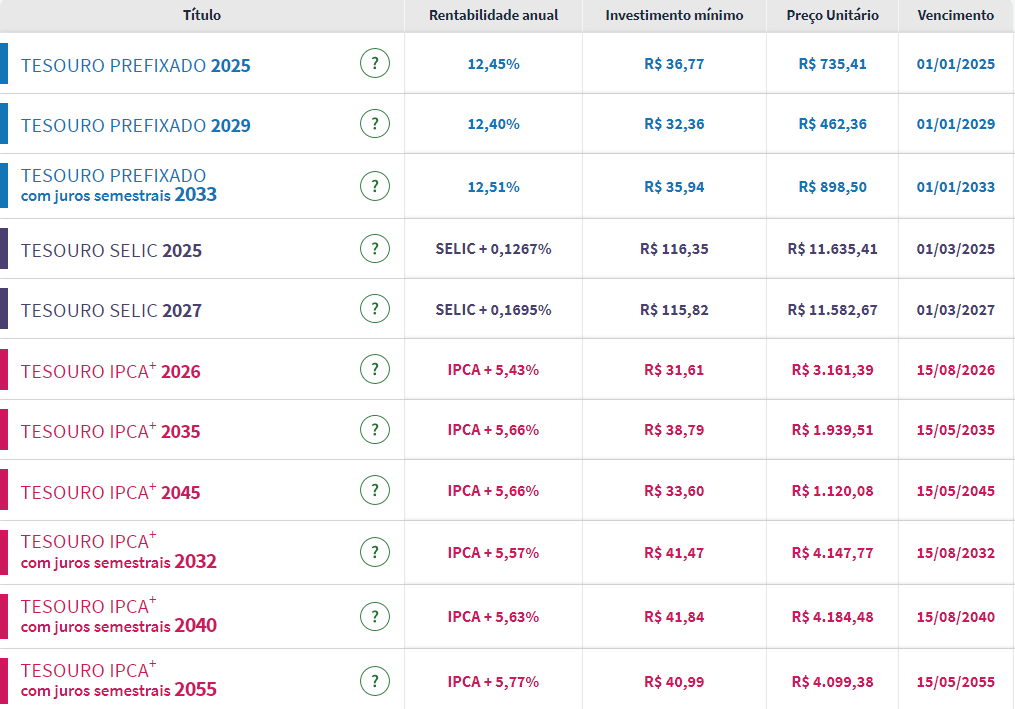Click question mark for Tesouro Selic 2025
This screenshot has width=1015, height=709.
(375, 249)
